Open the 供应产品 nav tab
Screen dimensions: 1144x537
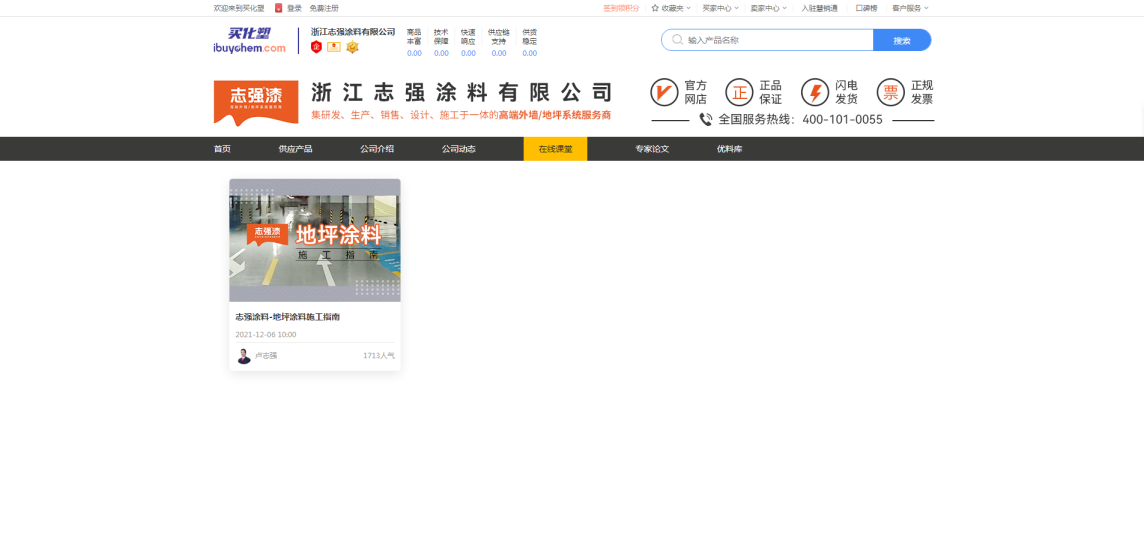(x=295, y=149)
